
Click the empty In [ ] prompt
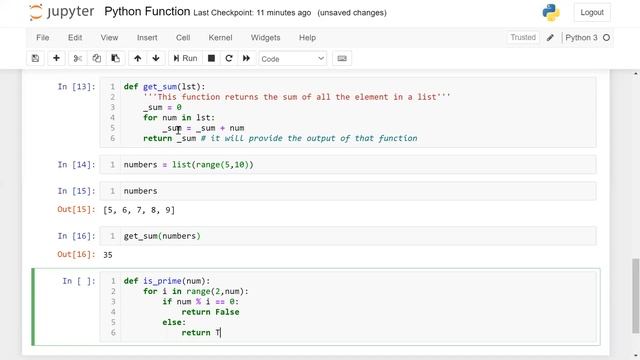pyautogui.click(x=79, y=281)
